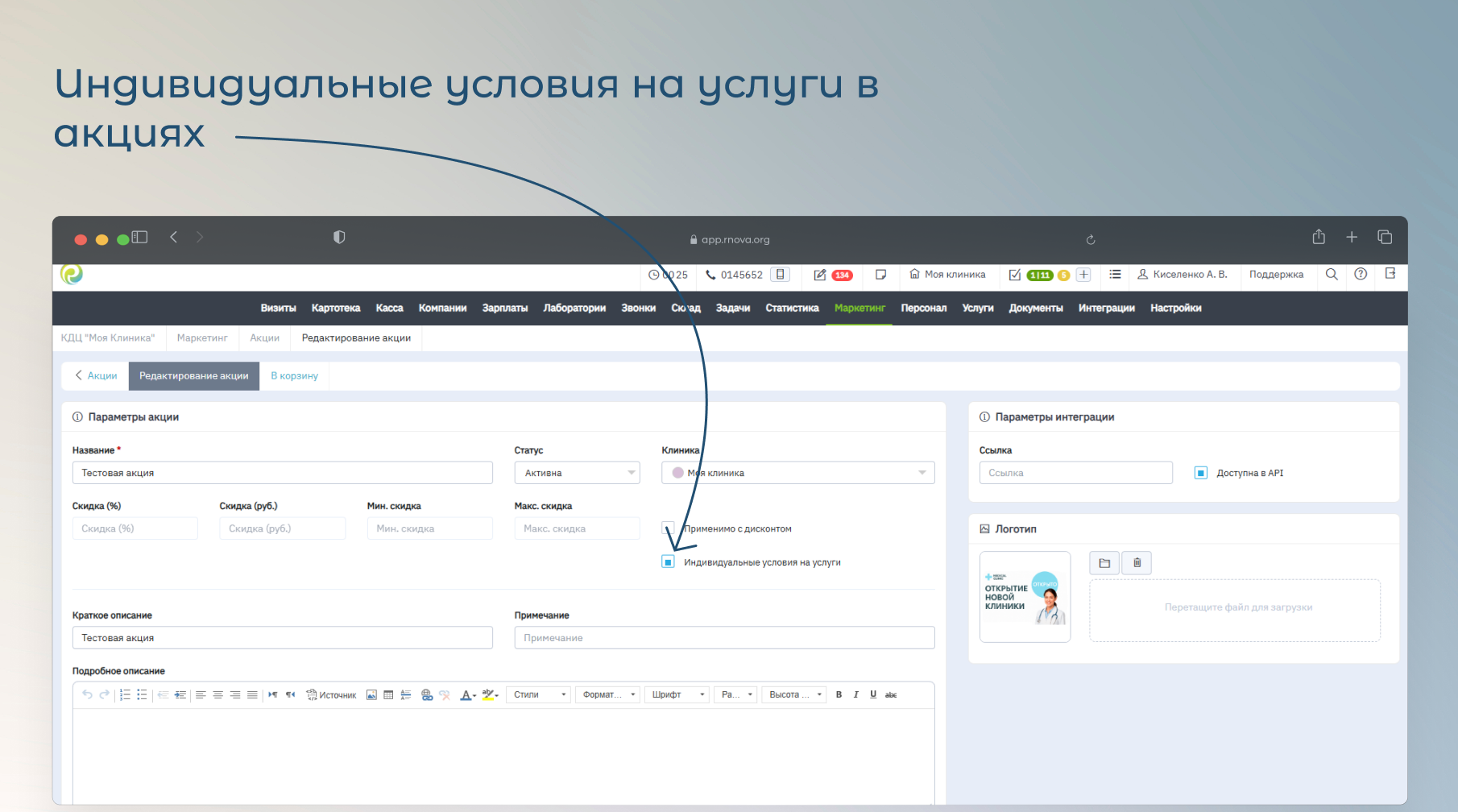Screen dimensions: 1458x812
Task: Click the browse folder icon for logo
Action: point(1104,563)
